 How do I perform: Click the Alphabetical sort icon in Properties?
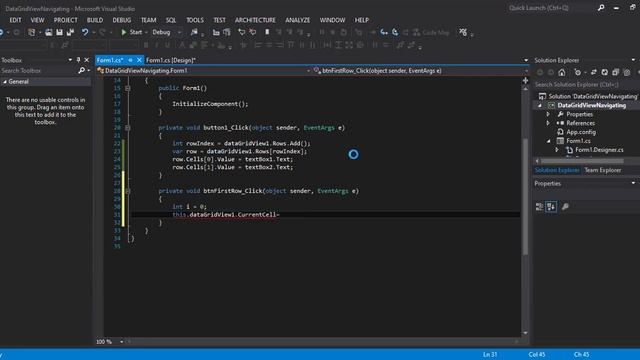551,207
